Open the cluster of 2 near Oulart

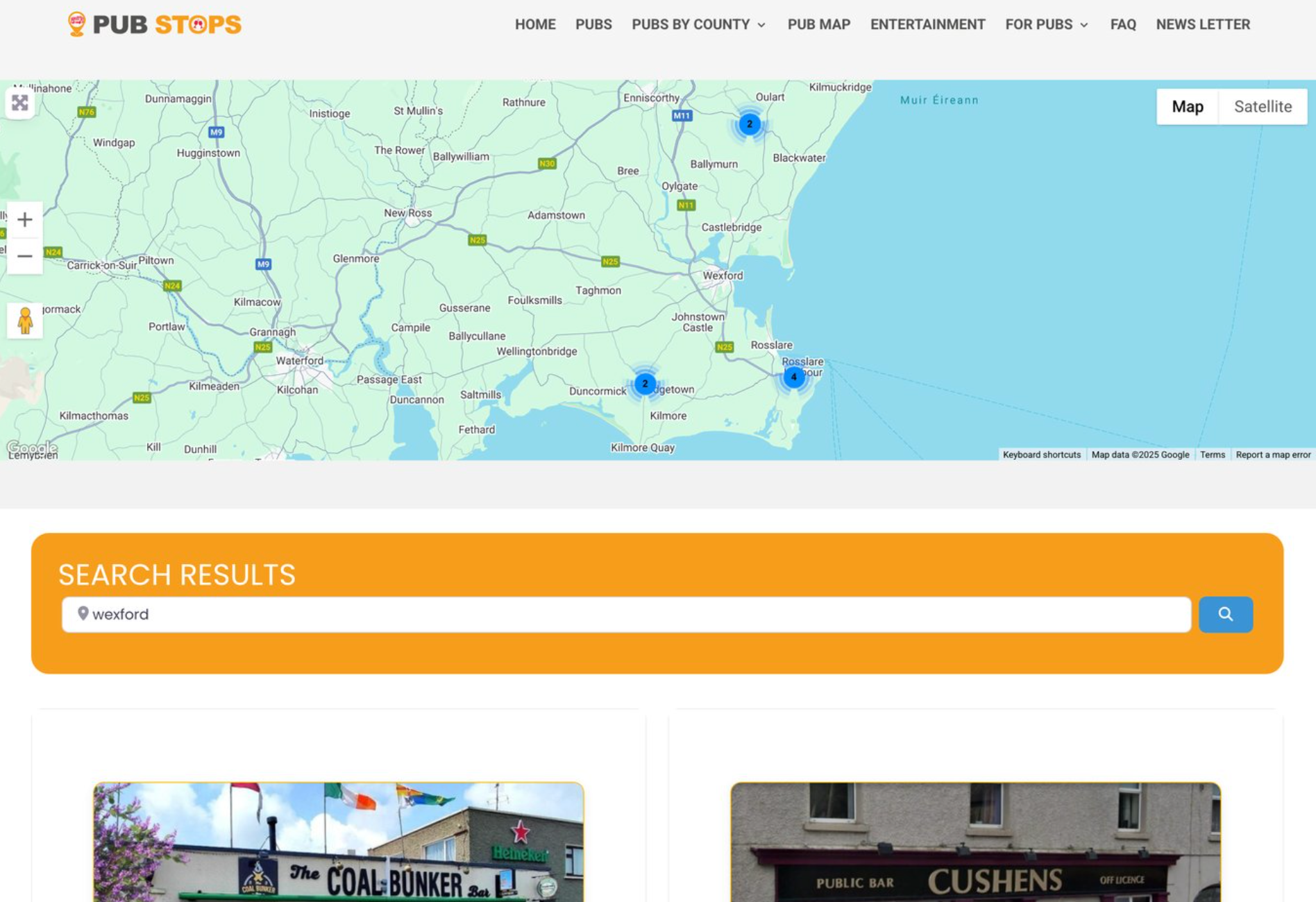point(750,124)
